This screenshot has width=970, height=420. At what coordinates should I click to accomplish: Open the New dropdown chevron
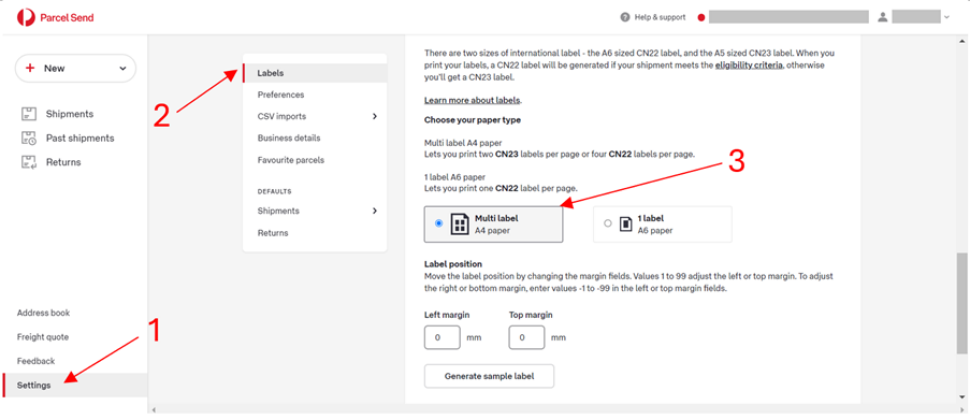click(122, 69)
